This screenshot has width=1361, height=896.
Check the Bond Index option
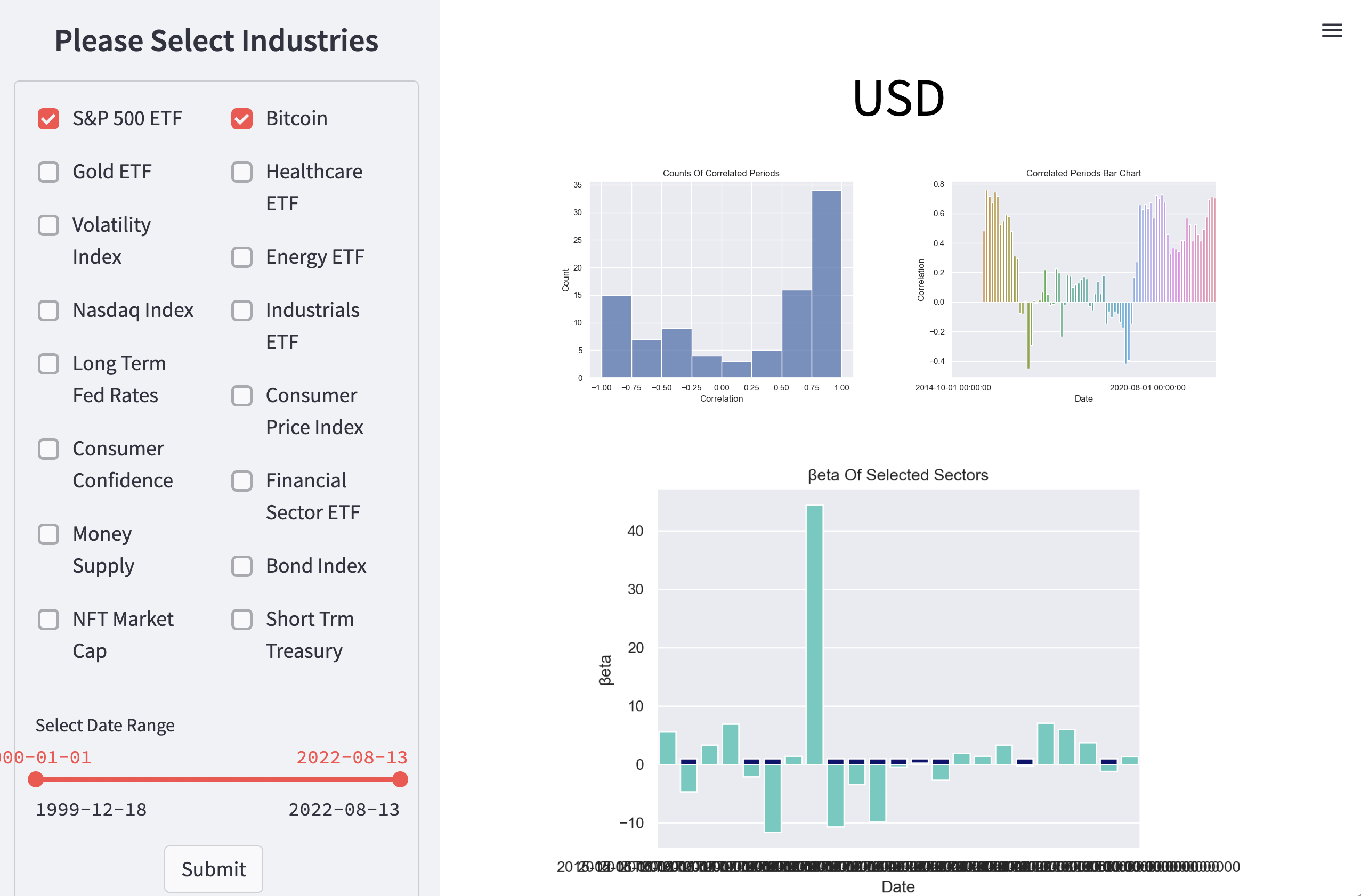click(242, 566)
